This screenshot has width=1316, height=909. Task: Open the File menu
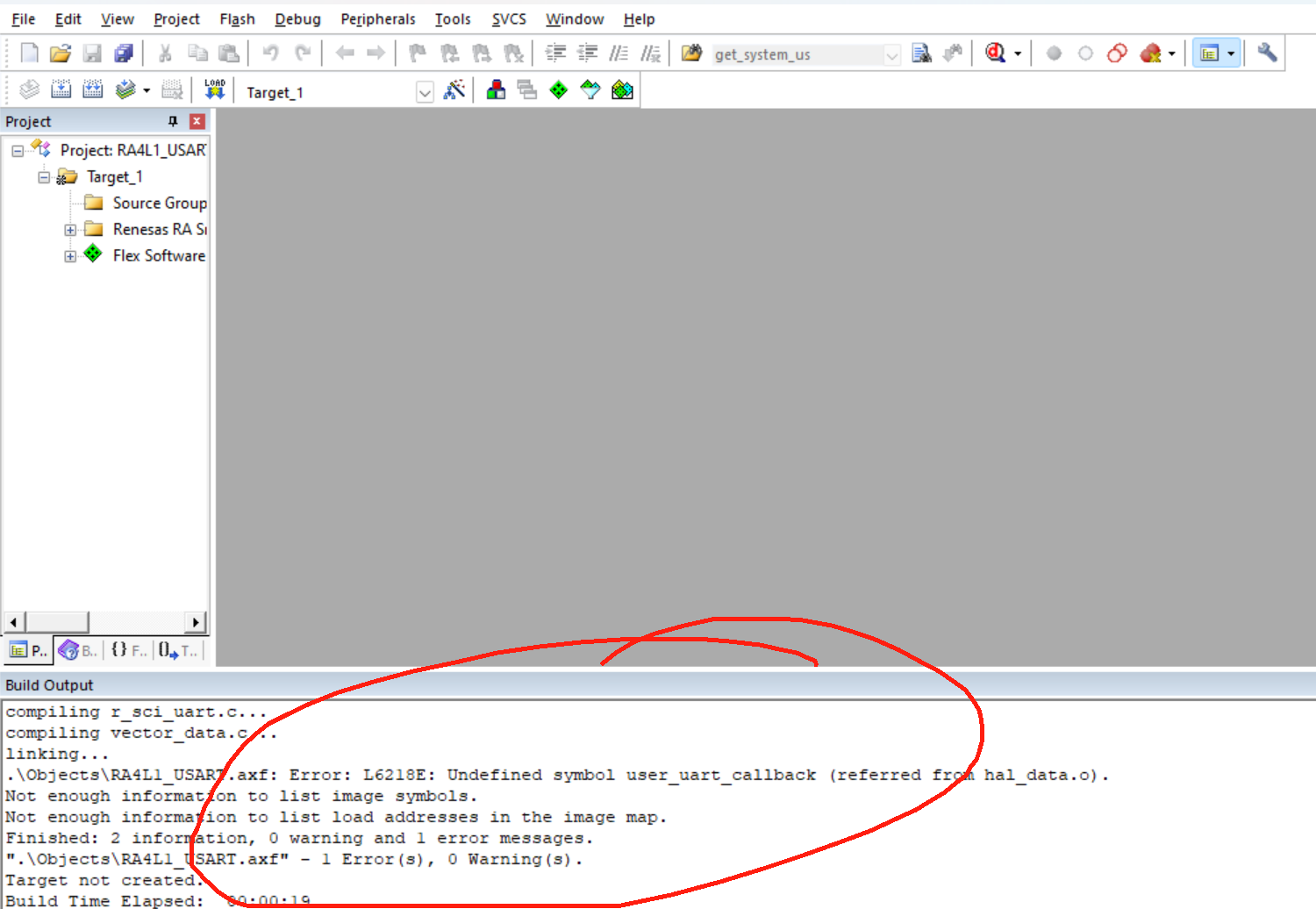[24, 18]
